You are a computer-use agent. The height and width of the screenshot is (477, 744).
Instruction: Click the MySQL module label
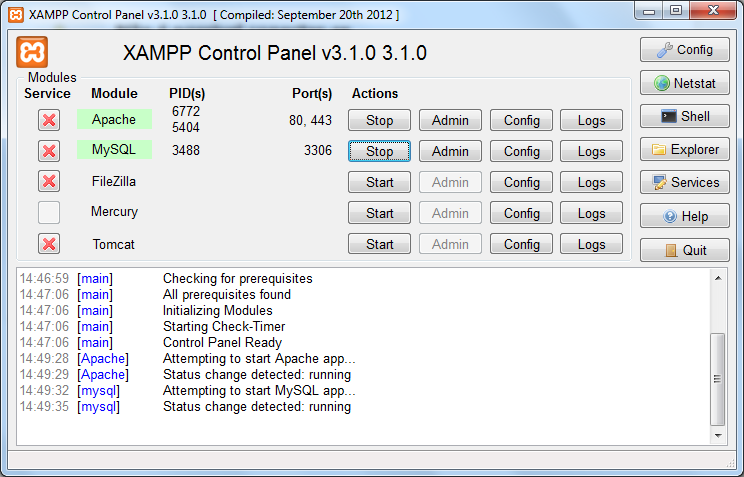click(x=114, y=150)
